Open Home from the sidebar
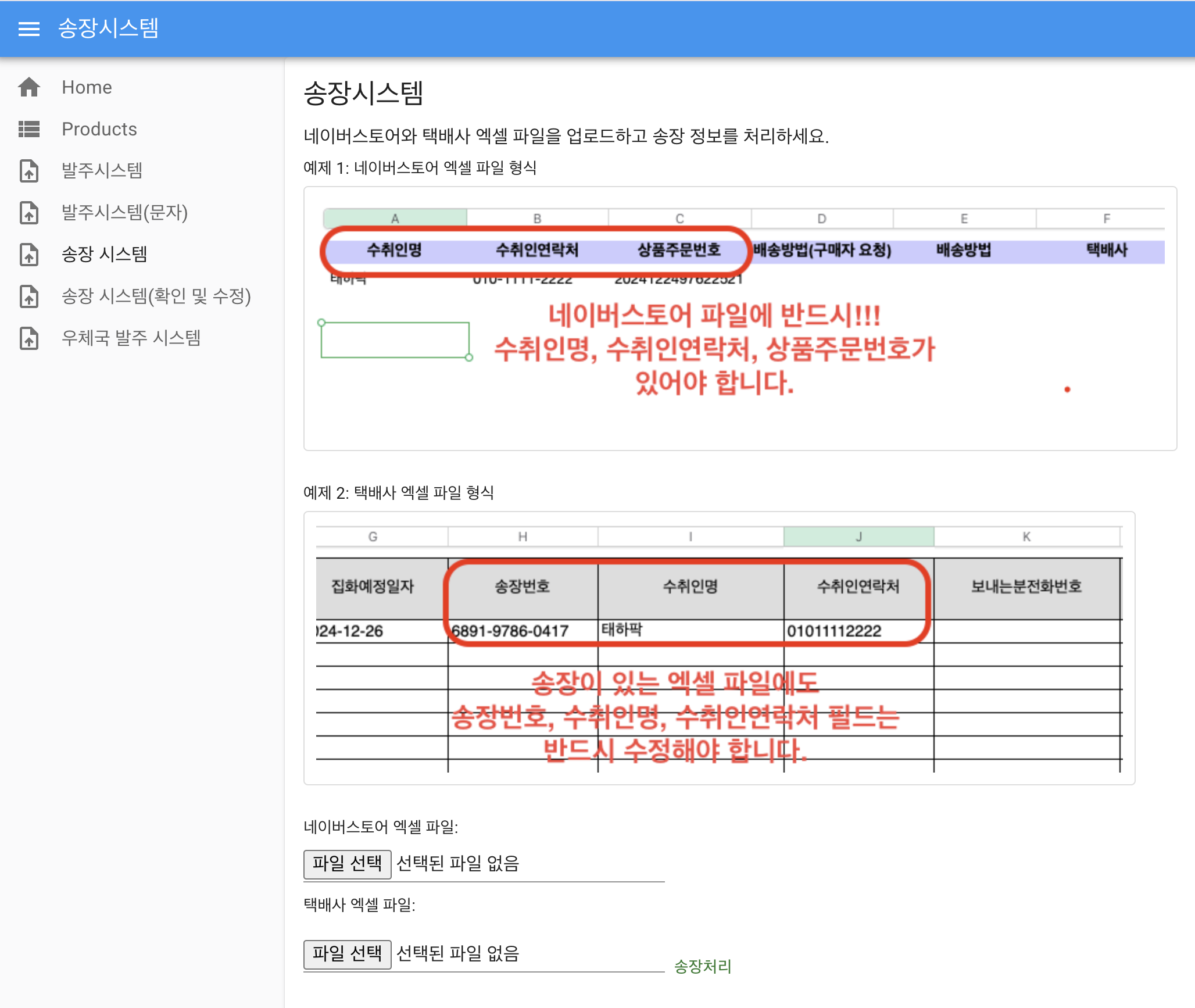This screenshot has height=1008, width=1195. click(x=87, y=87)
